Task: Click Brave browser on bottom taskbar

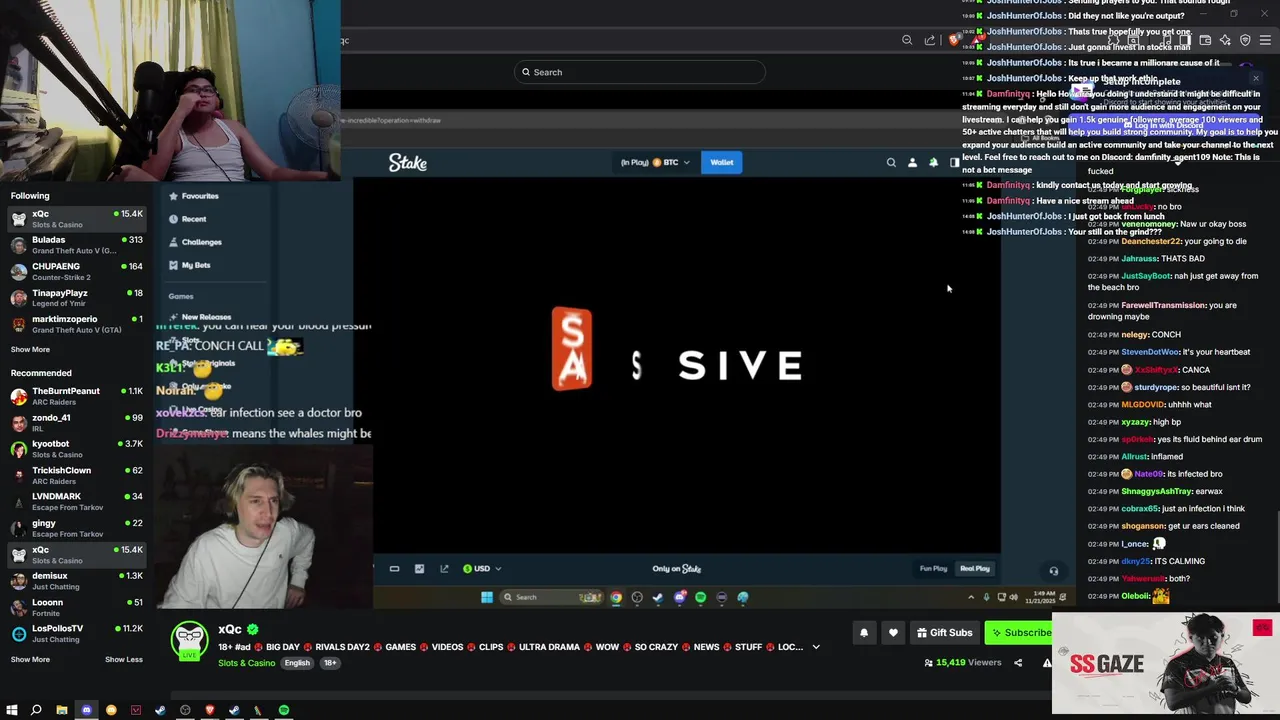Action: [x=210, y=710]
